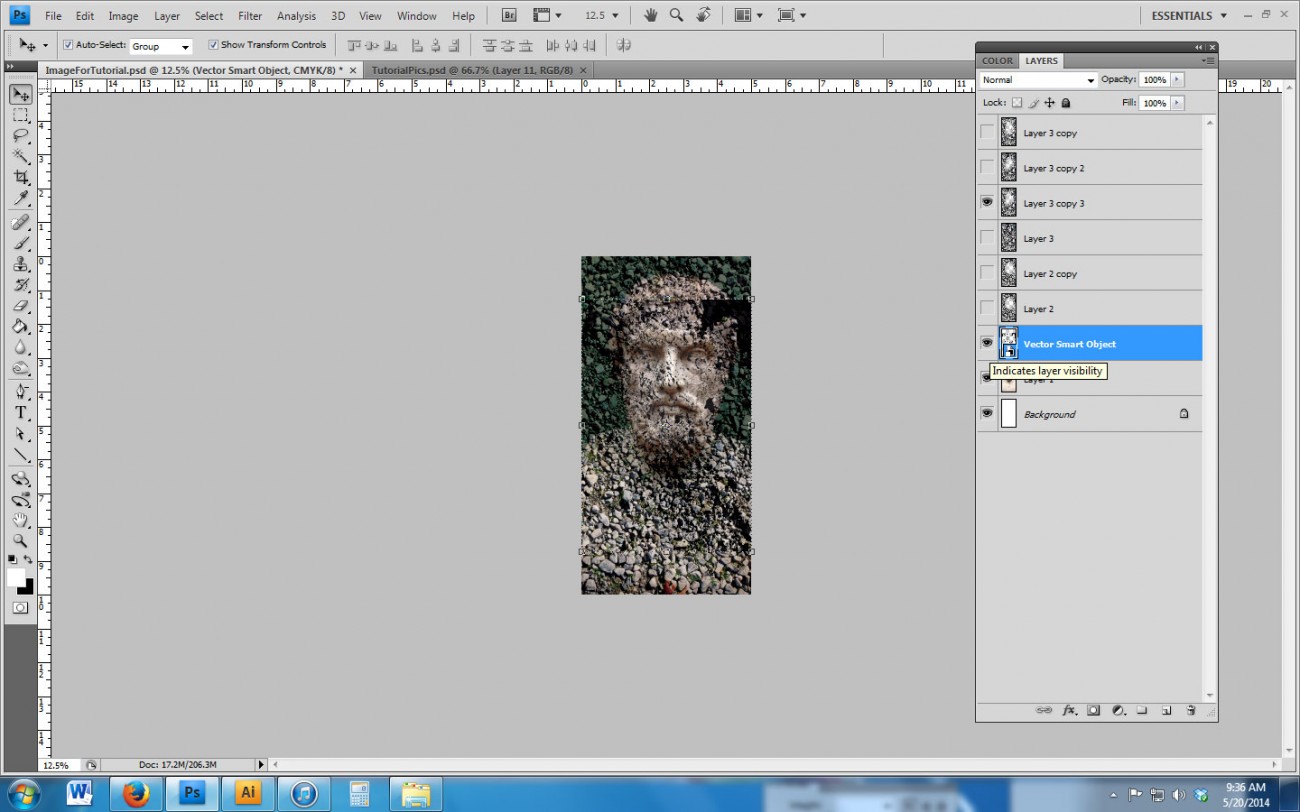Open the Auto-Select scope dropdown

tap(160, 45)
